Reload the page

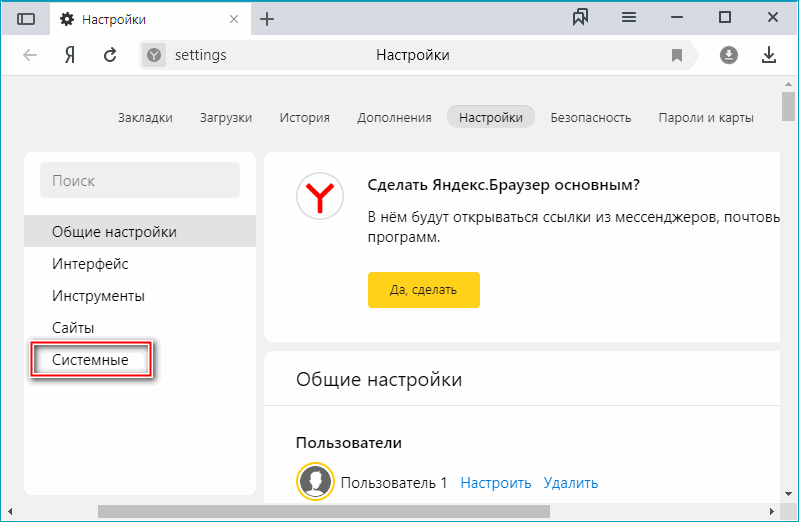click(x=110, y=55)
